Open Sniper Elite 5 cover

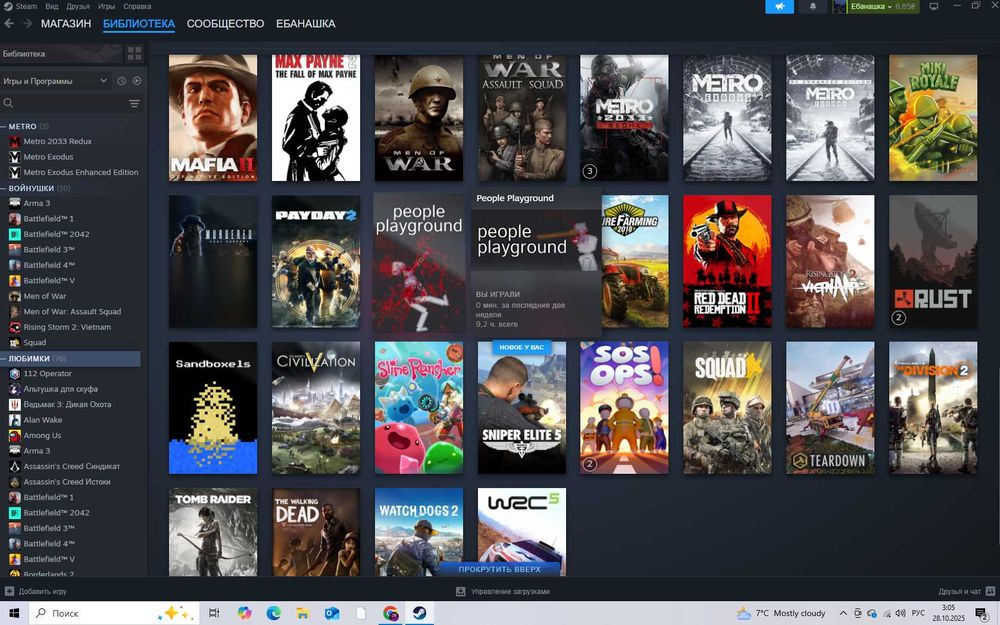coord(522,408)
